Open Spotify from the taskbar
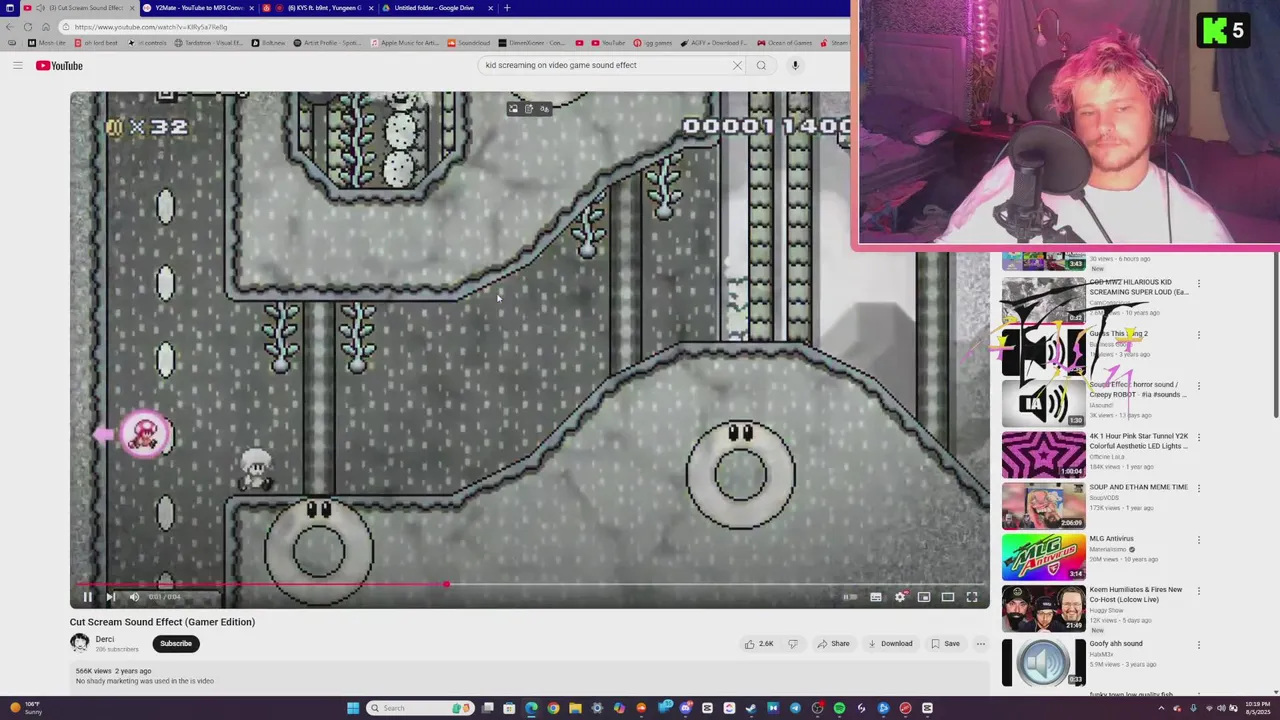Viewport: 1280px width, 720px height. 839,708
